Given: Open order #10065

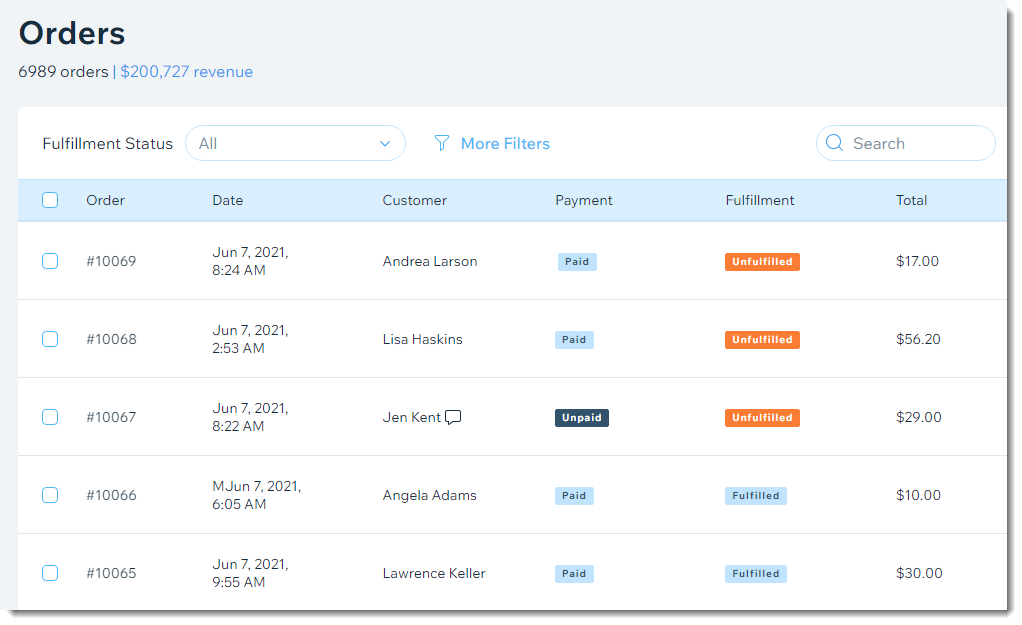Looking at the screenshot, I should [x=111, y=574].
